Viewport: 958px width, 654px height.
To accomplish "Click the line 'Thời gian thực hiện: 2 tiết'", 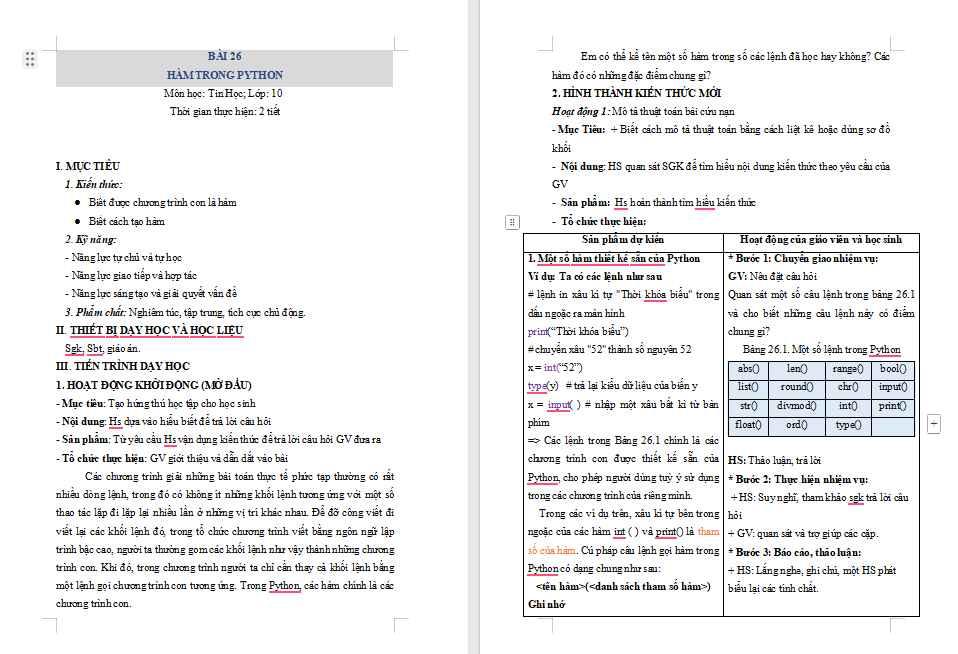I will (x=225, y=111).
